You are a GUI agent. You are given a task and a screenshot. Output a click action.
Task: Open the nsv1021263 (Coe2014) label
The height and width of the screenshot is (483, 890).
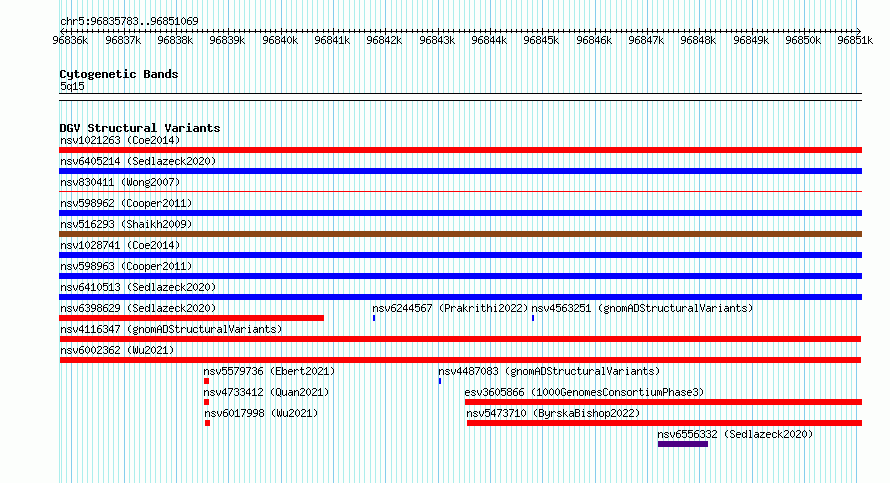click(120, 140)
